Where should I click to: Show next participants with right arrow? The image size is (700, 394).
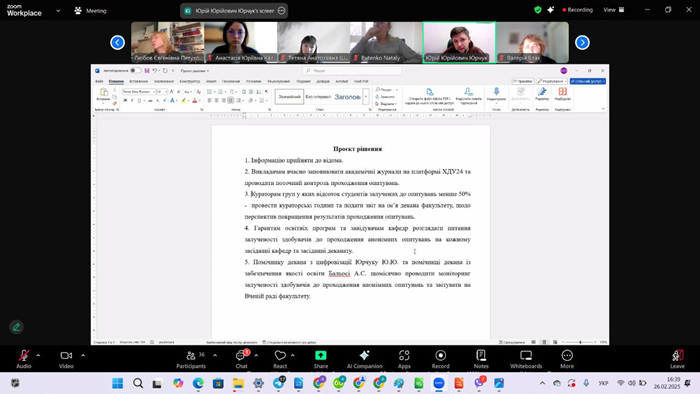click(582, 42)
